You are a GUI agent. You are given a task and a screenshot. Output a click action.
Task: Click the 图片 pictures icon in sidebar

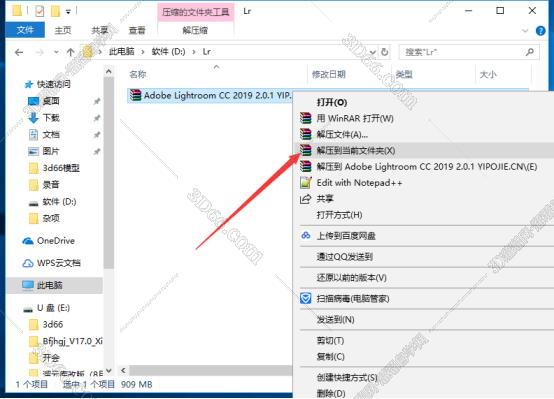[x=33, y=151]
